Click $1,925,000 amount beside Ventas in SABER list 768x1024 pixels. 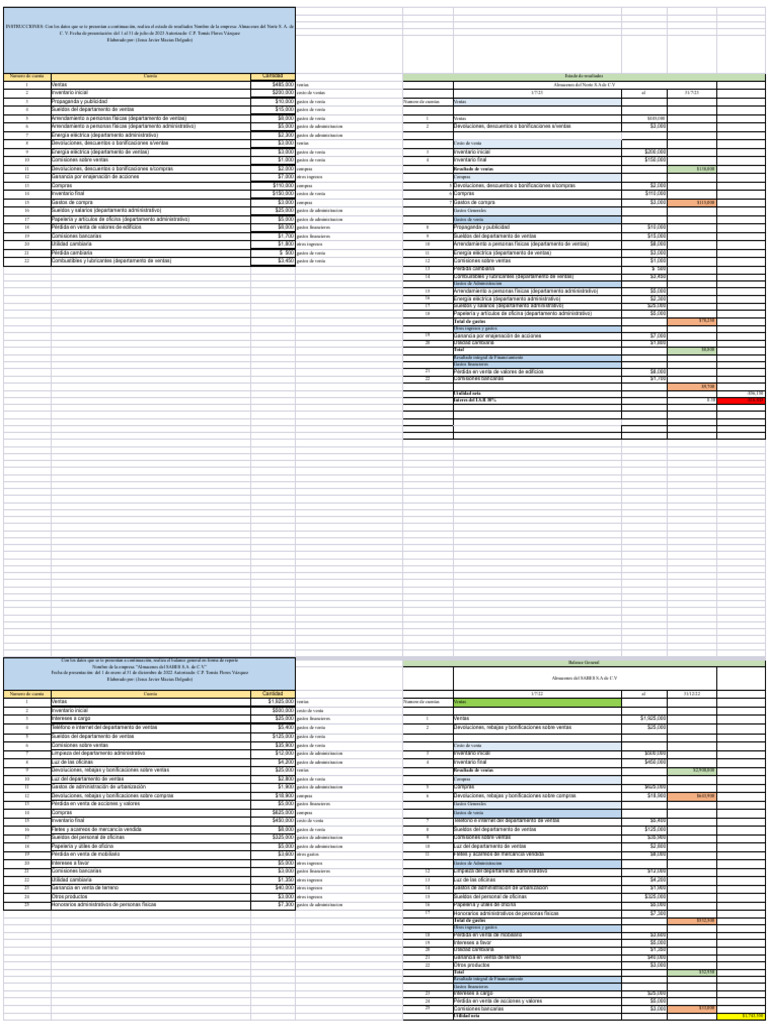point(273,701)
